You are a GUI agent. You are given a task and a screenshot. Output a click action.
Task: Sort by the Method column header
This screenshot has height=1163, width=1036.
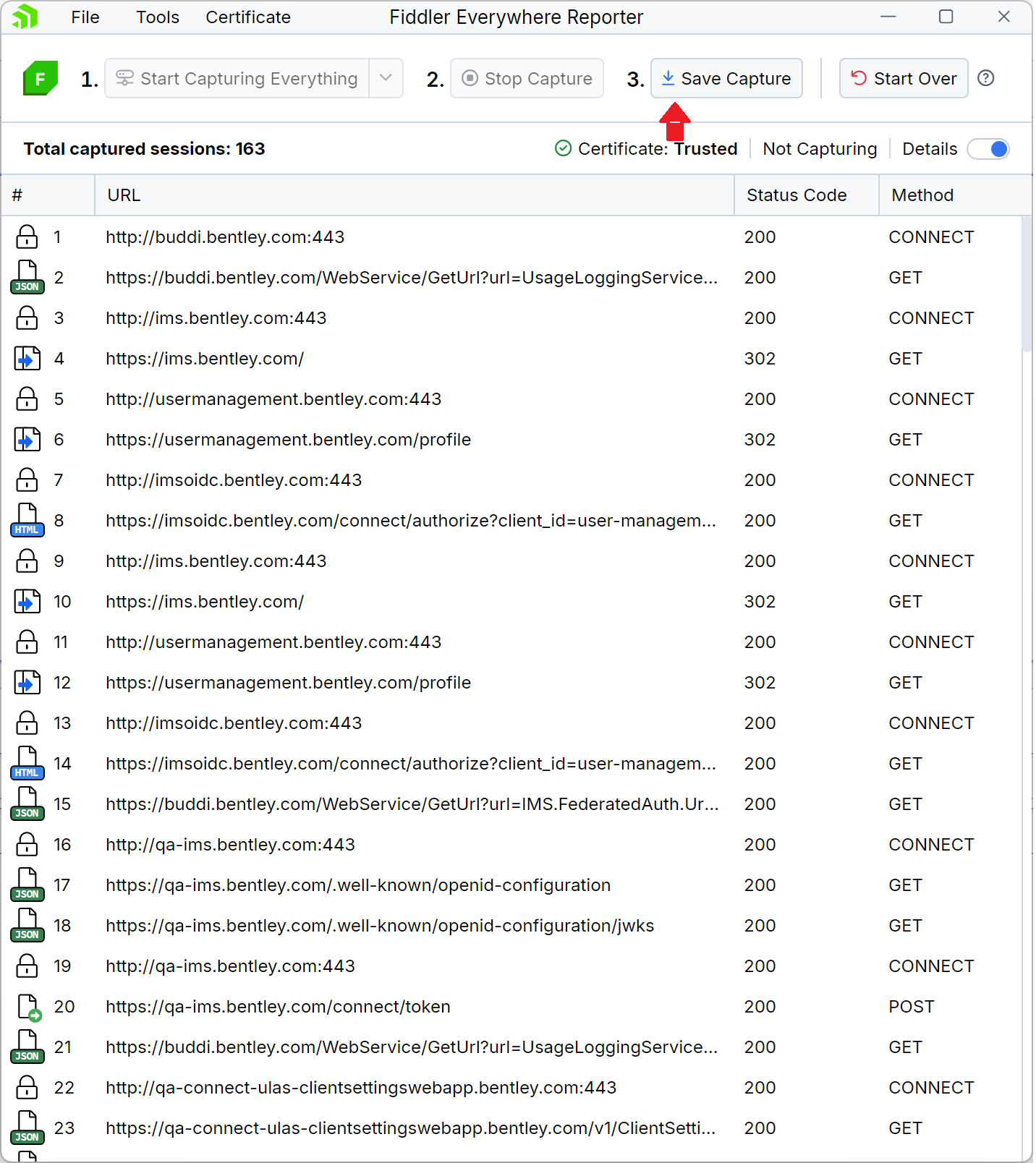tap(955, 195)
